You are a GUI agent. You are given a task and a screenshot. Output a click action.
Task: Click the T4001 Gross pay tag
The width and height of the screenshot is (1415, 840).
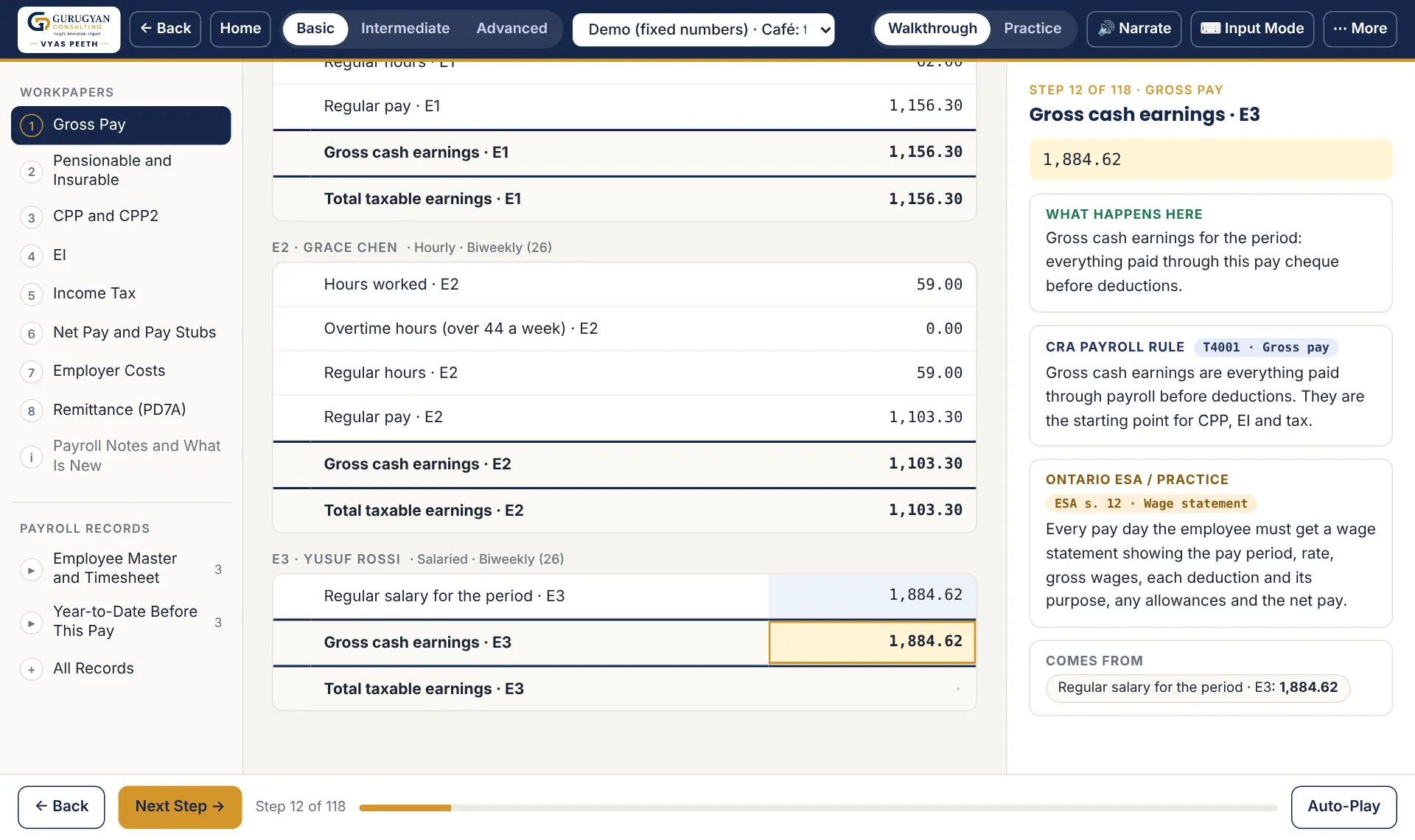[1265, 348]
